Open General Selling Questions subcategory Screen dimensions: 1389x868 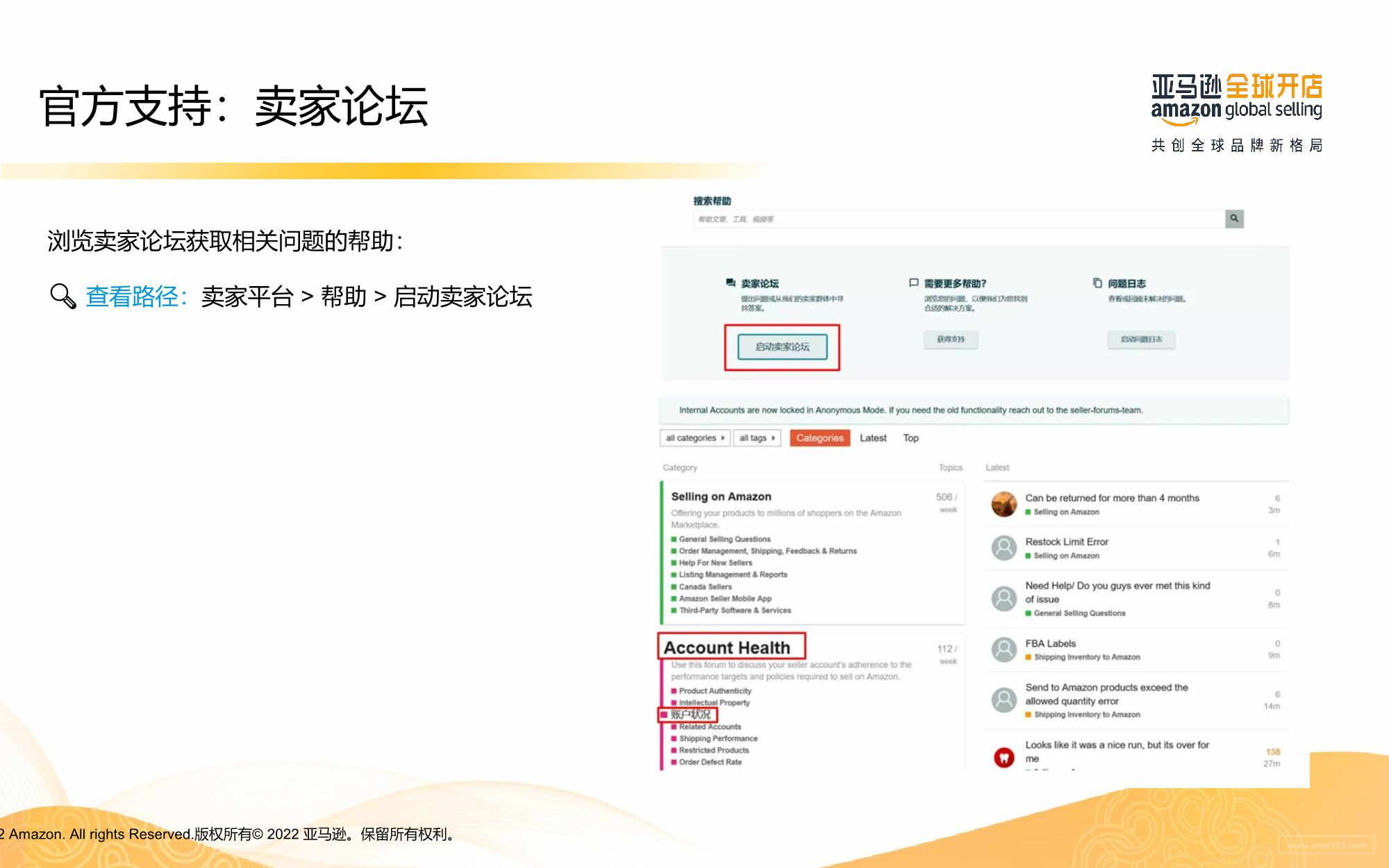pos(724,540)
